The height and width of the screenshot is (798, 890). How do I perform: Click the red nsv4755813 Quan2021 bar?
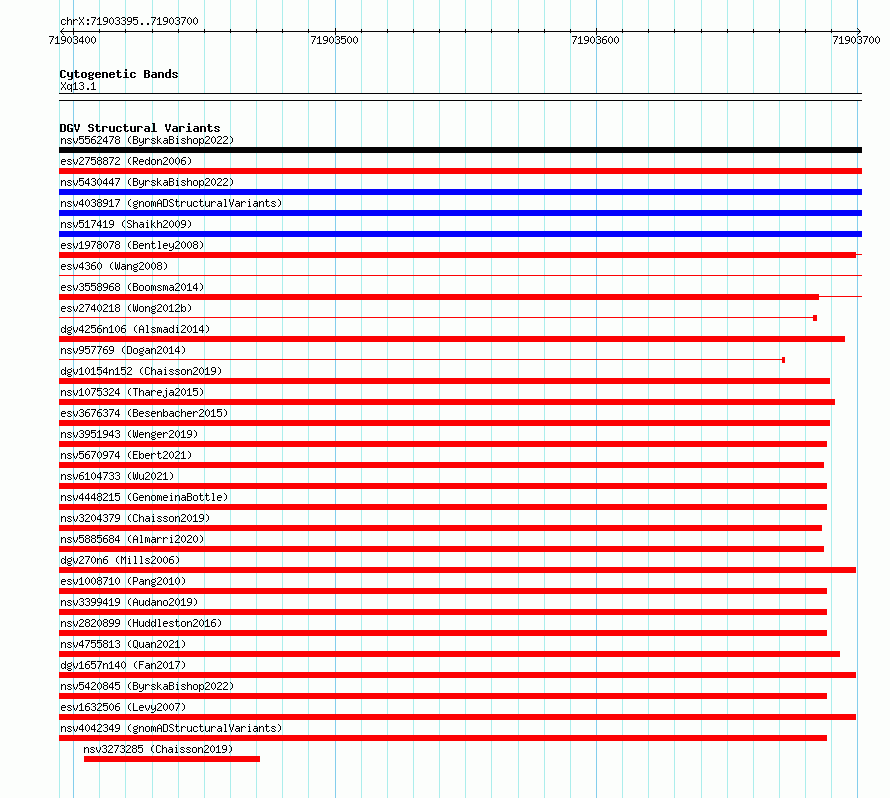pos(450,654)
